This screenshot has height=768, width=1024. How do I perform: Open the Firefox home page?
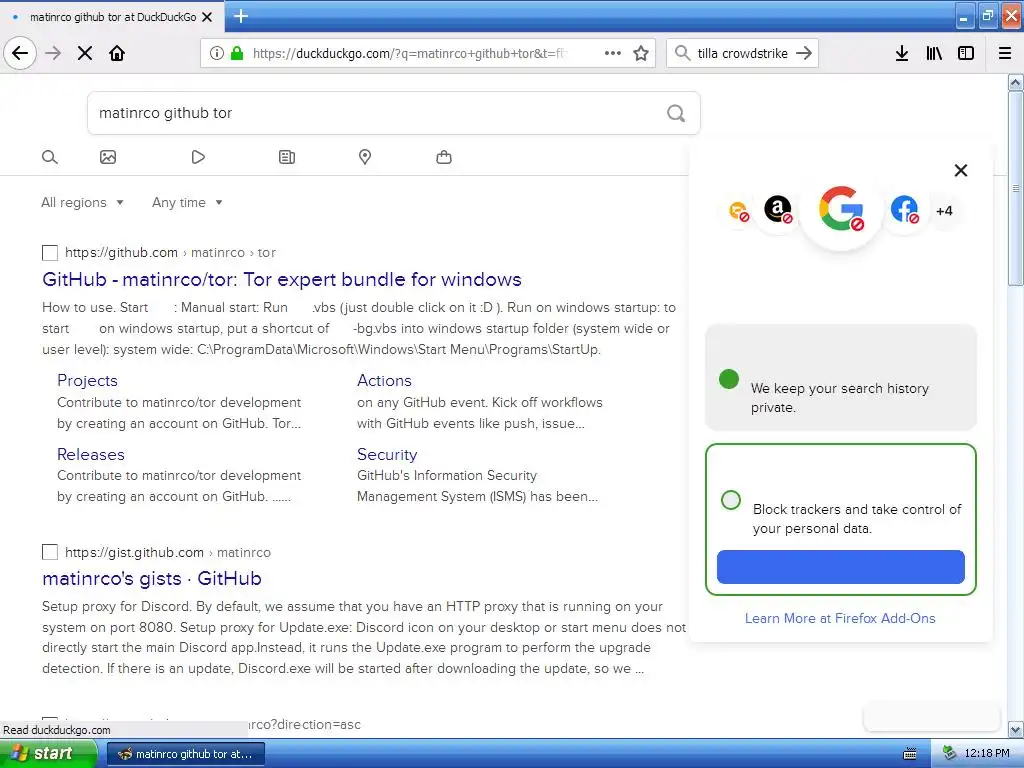(117, 53)
